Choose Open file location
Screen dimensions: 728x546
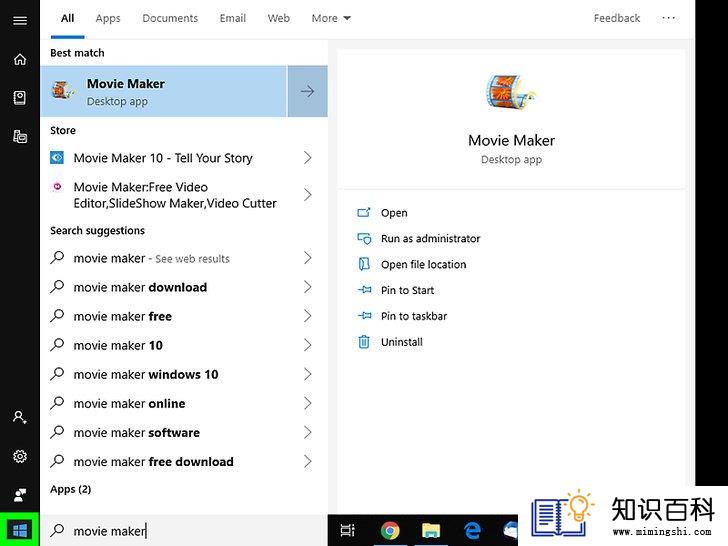tap(423, 264)
